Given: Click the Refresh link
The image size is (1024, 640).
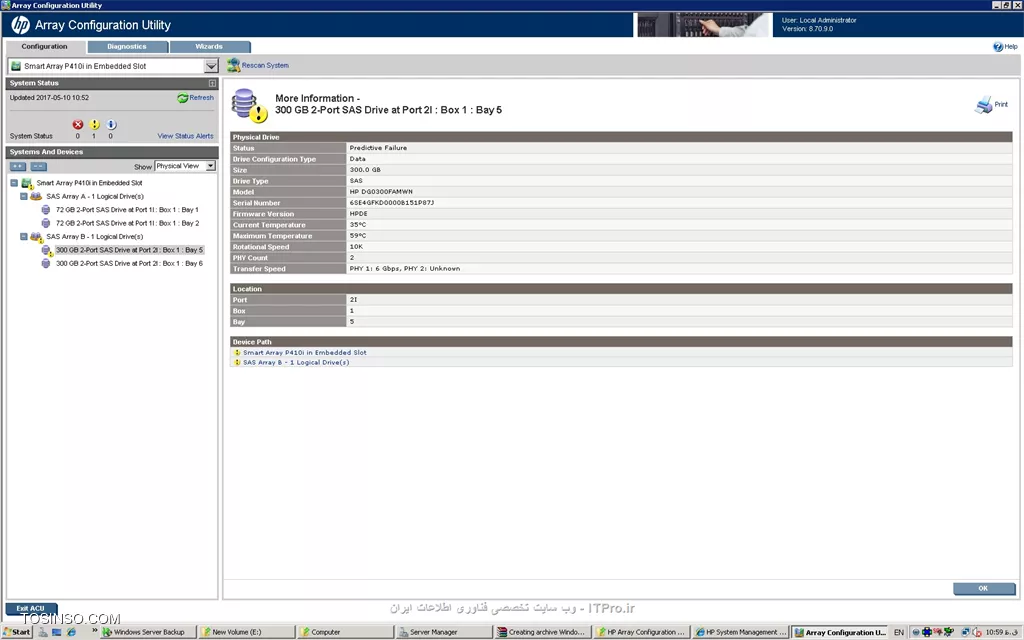Looking at the screenshot, I should 201,98.
